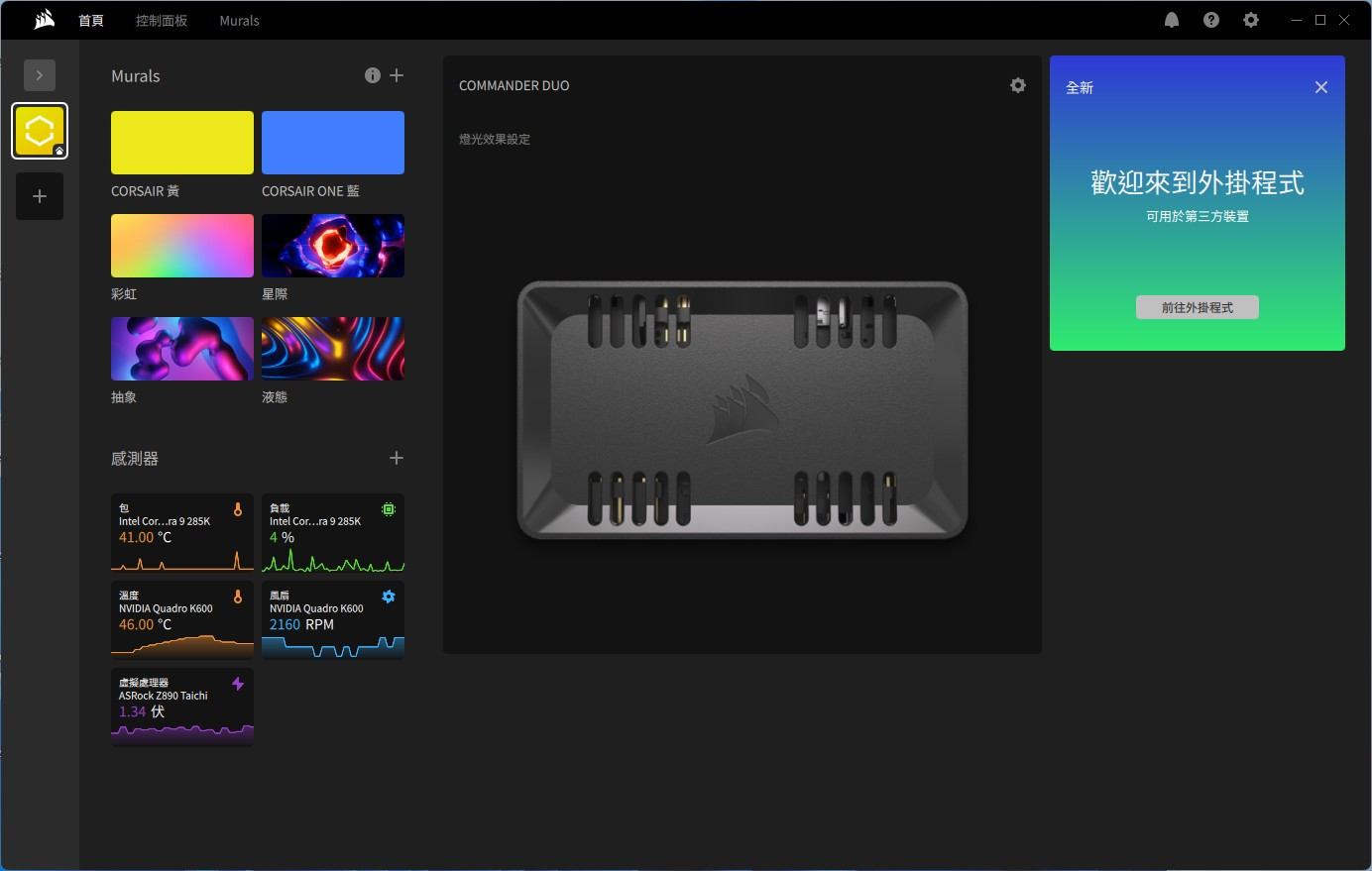Click the Commander Duo device image
Viewport: 1372px width, 871px height.
[x=743, y=410]
